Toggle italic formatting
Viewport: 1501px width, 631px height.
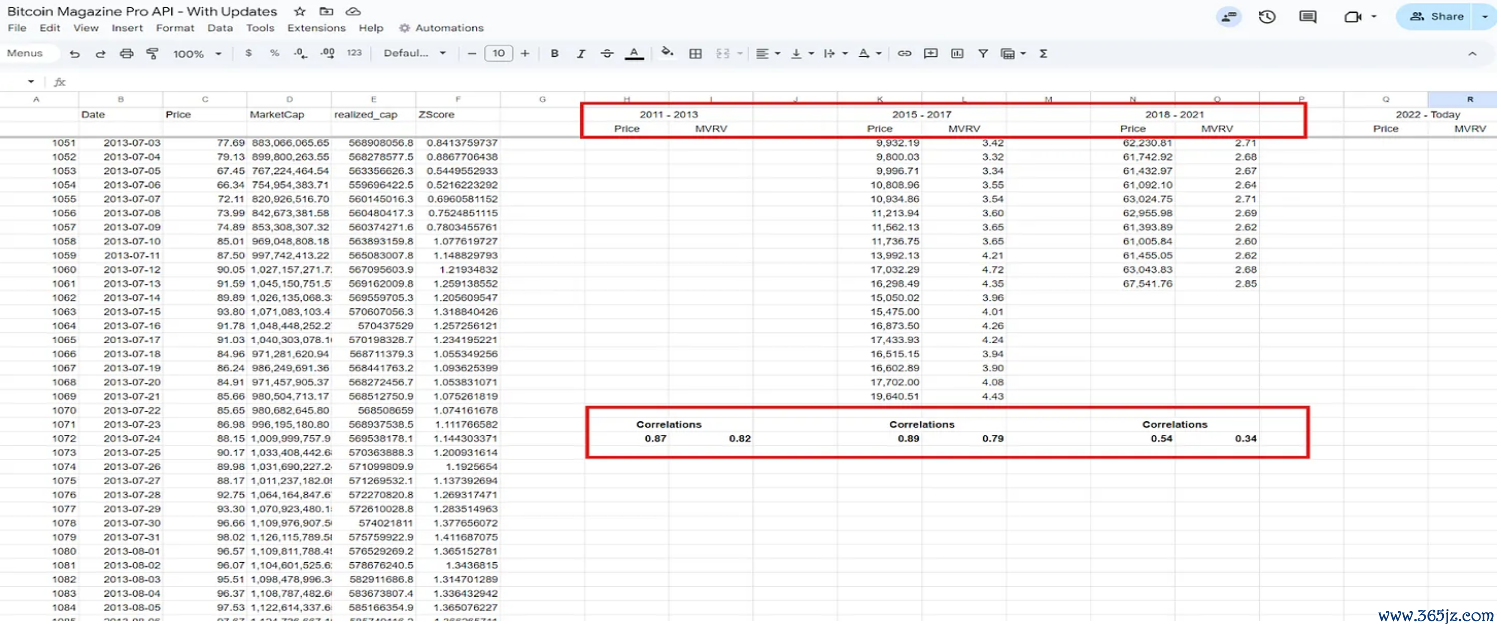(x=581, y=54)
